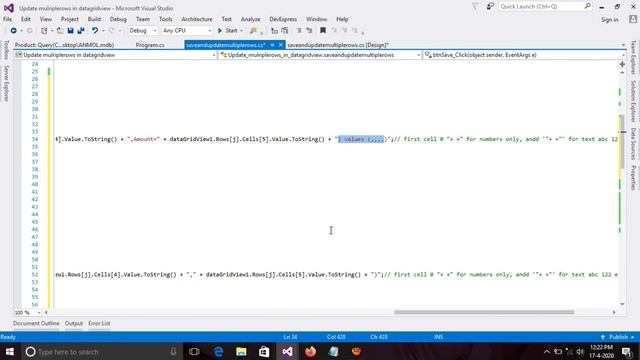The height and width of the screenshot is (360, 640).
Task: Open the project navigation combo box
Action: coord(115,55)
